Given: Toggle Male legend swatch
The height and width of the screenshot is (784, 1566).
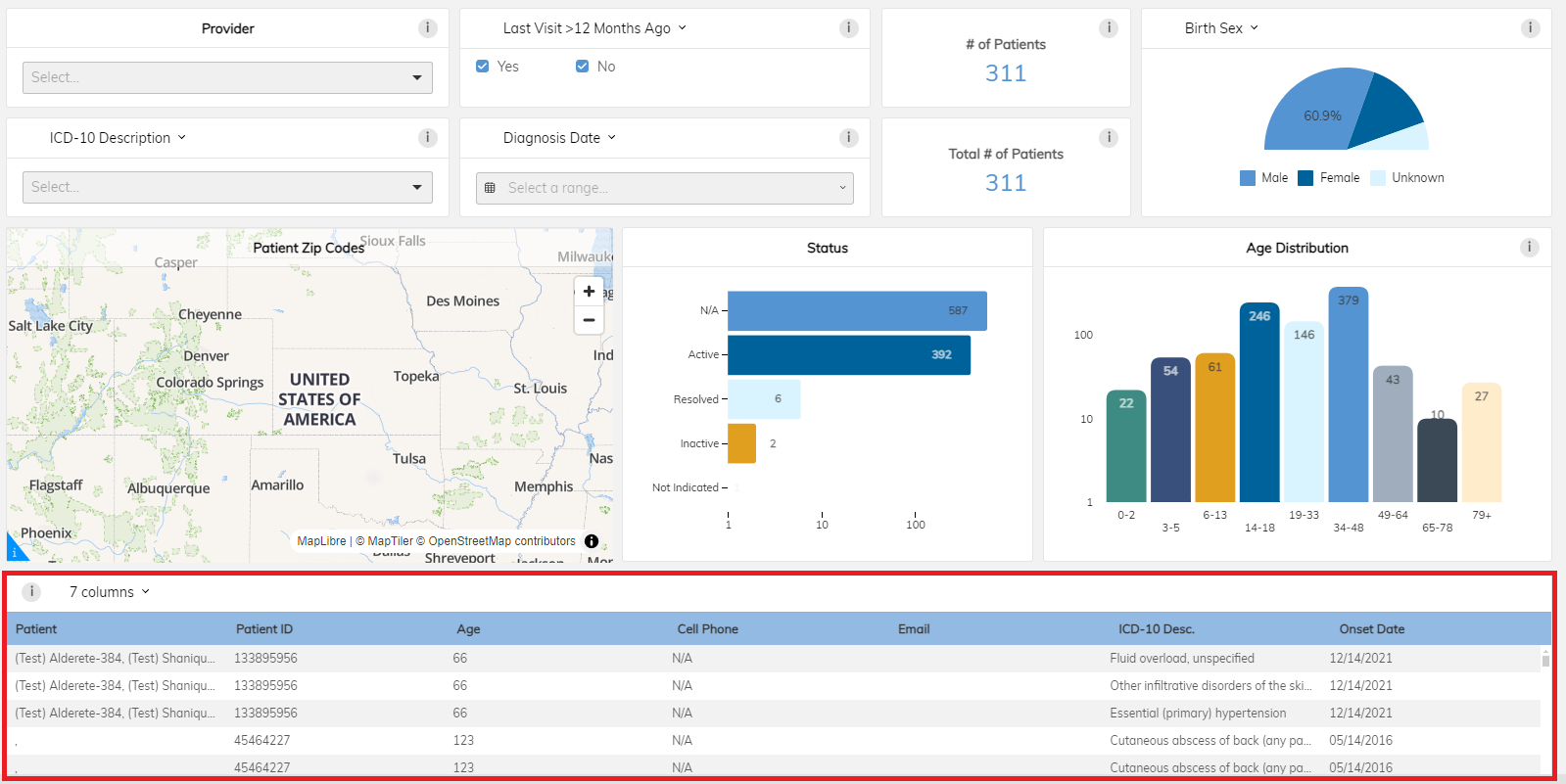Looking at the screenshot, I should [x=1248, y=178].
